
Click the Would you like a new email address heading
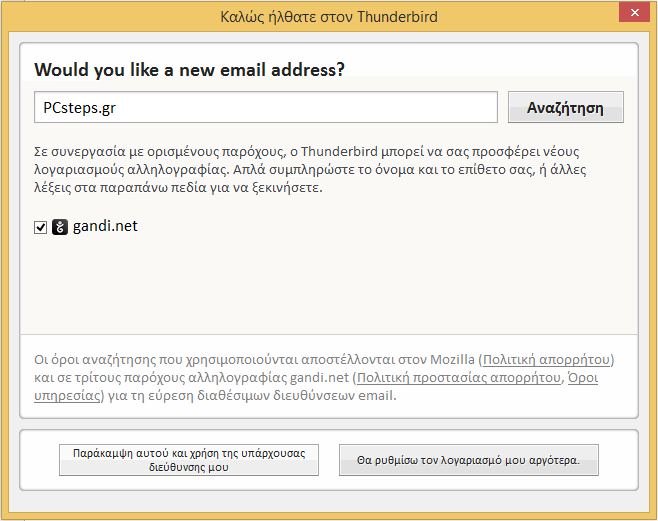coord(189,70)
